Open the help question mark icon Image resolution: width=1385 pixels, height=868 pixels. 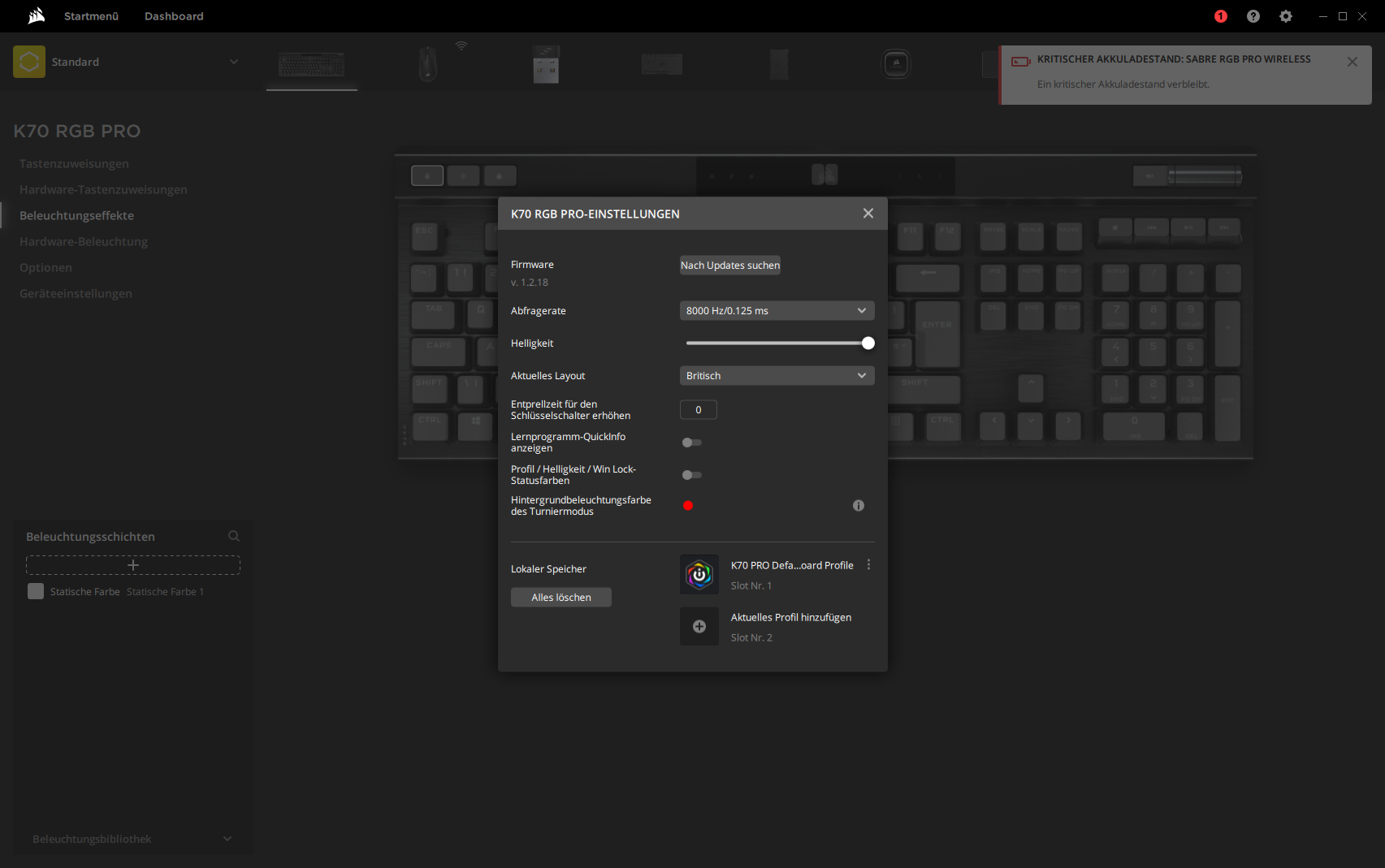[x=1253, y=16]
